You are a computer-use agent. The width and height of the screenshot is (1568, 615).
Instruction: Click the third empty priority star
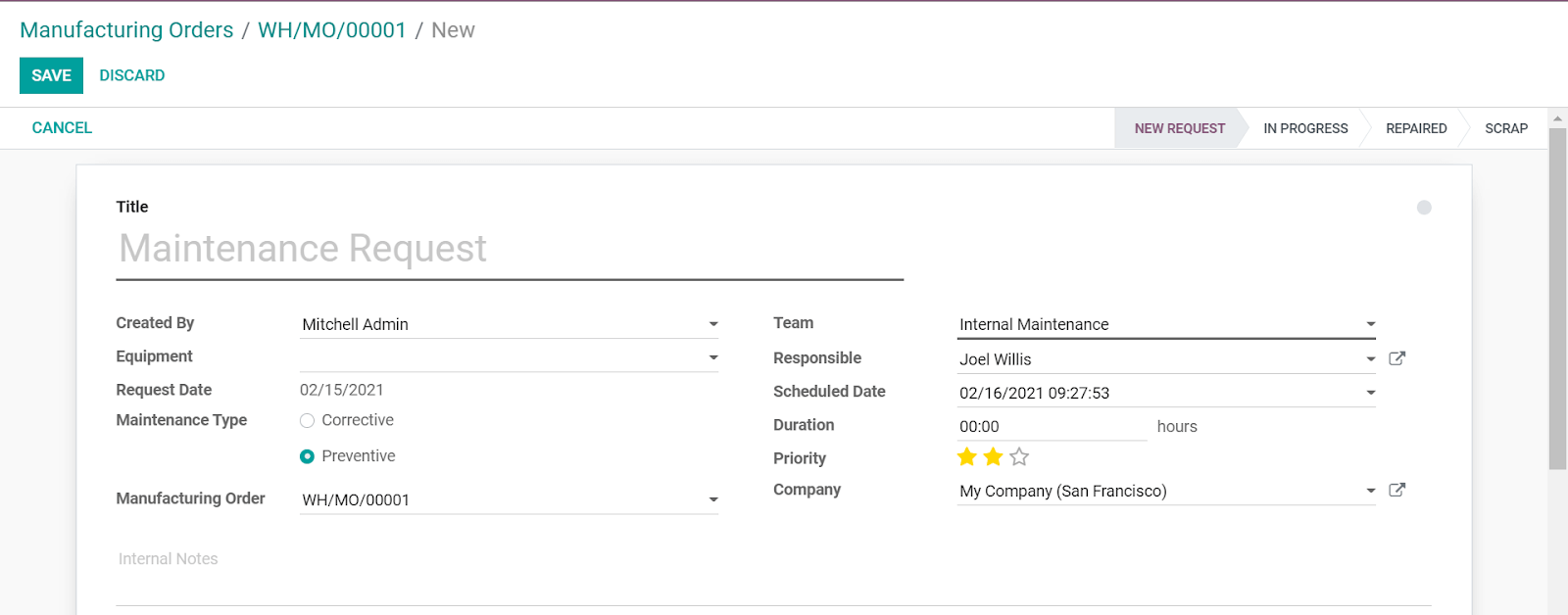point(1019,456)
